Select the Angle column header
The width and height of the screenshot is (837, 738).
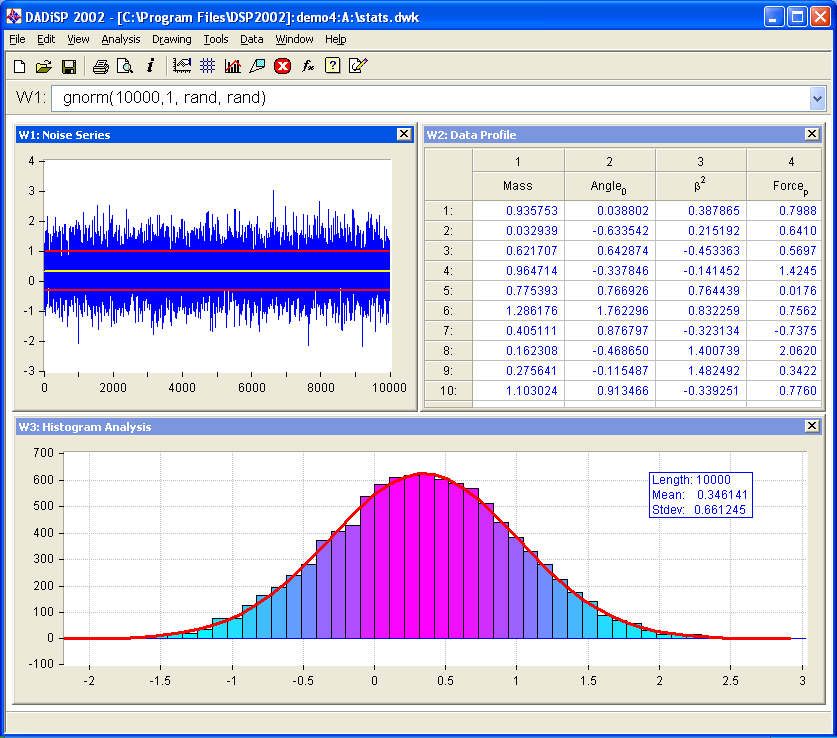pyautogui.click(x=609, y=186)
